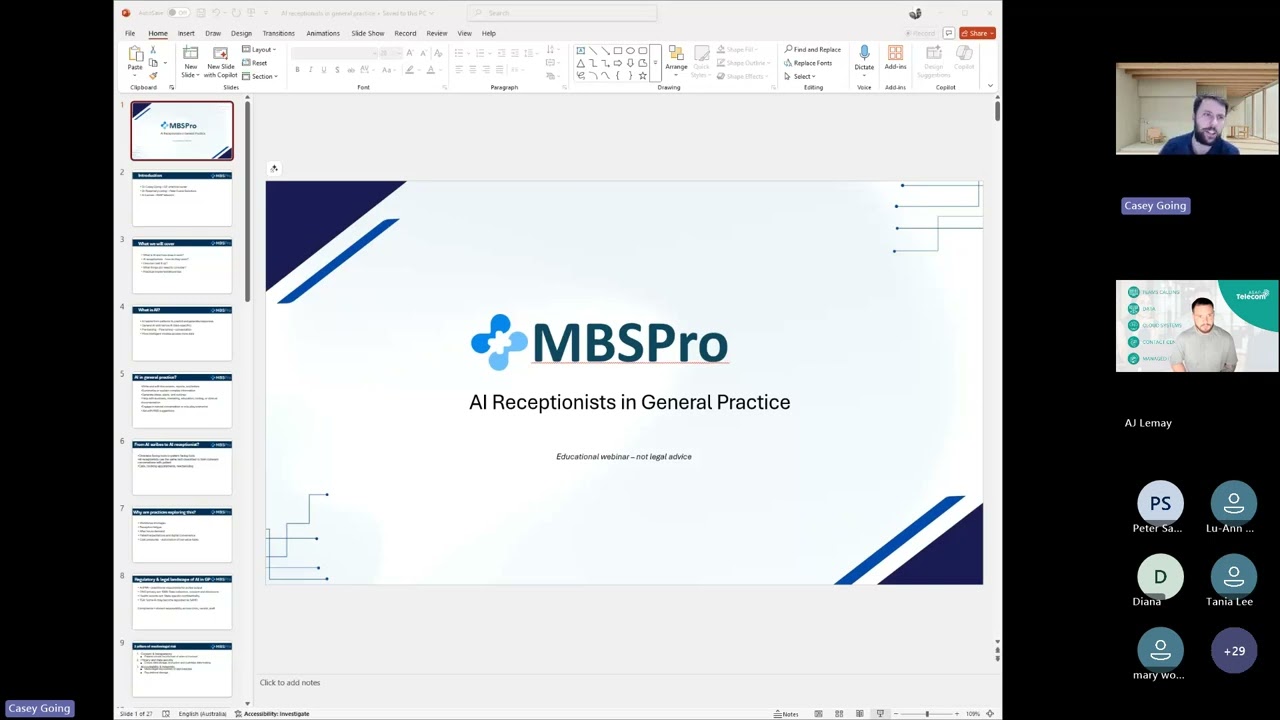Screen dimensions: 1280x720
Task: Open Find and Replace
Action: 813,50
